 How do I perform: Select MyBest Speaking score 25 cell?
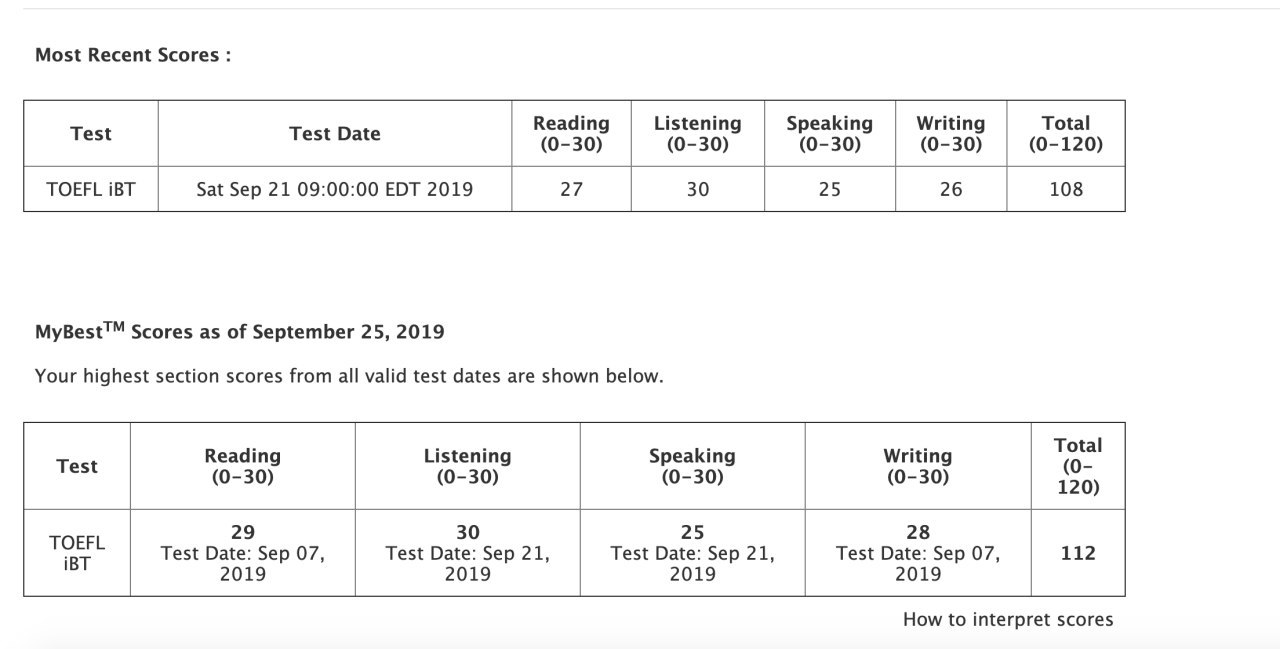tap(692, 553)
